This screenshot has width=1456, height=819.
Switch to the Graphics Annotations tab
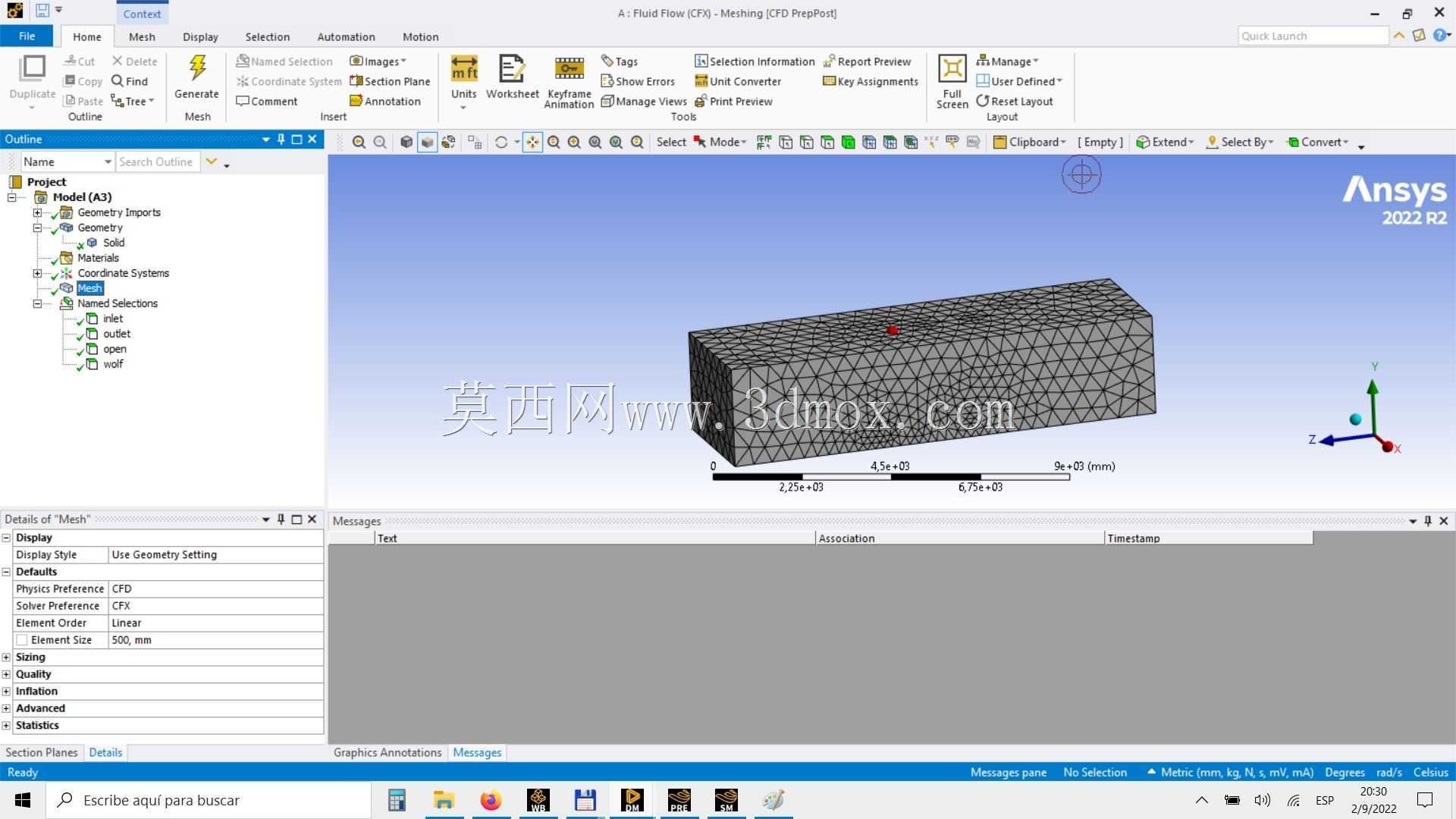pos(388,752)
